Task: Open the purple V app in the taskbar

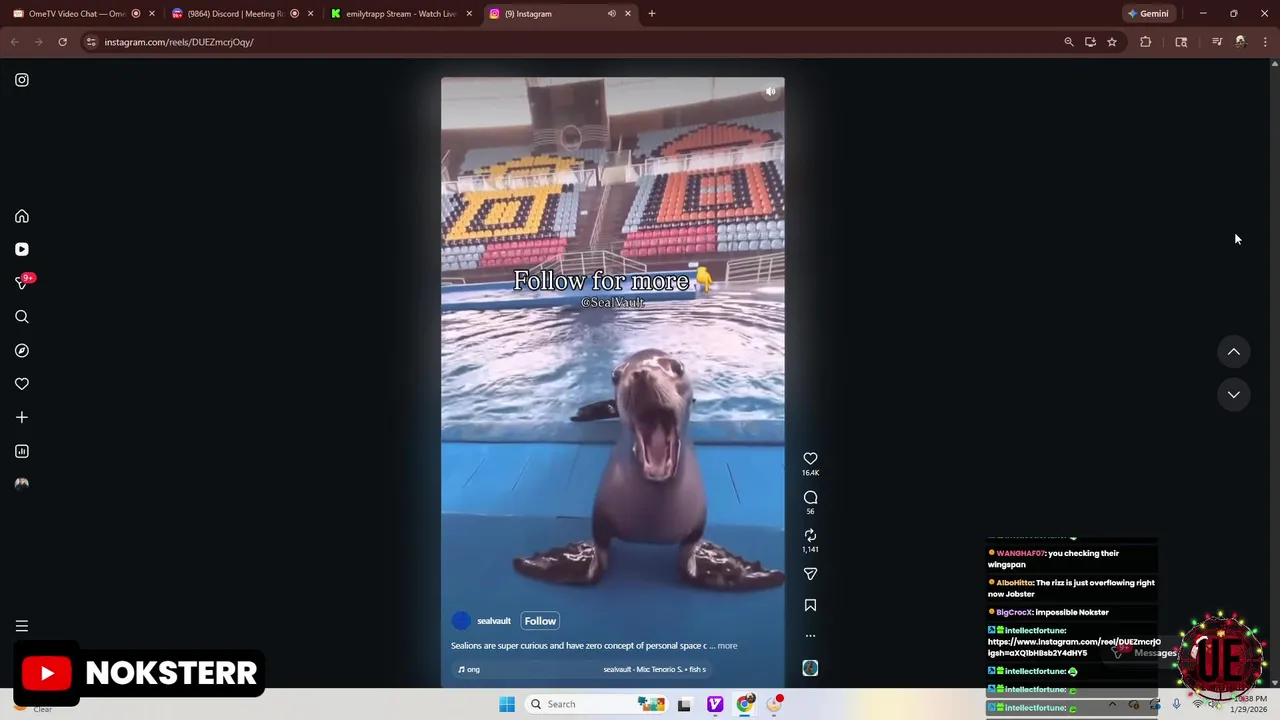Action: [x=715, y=704]
